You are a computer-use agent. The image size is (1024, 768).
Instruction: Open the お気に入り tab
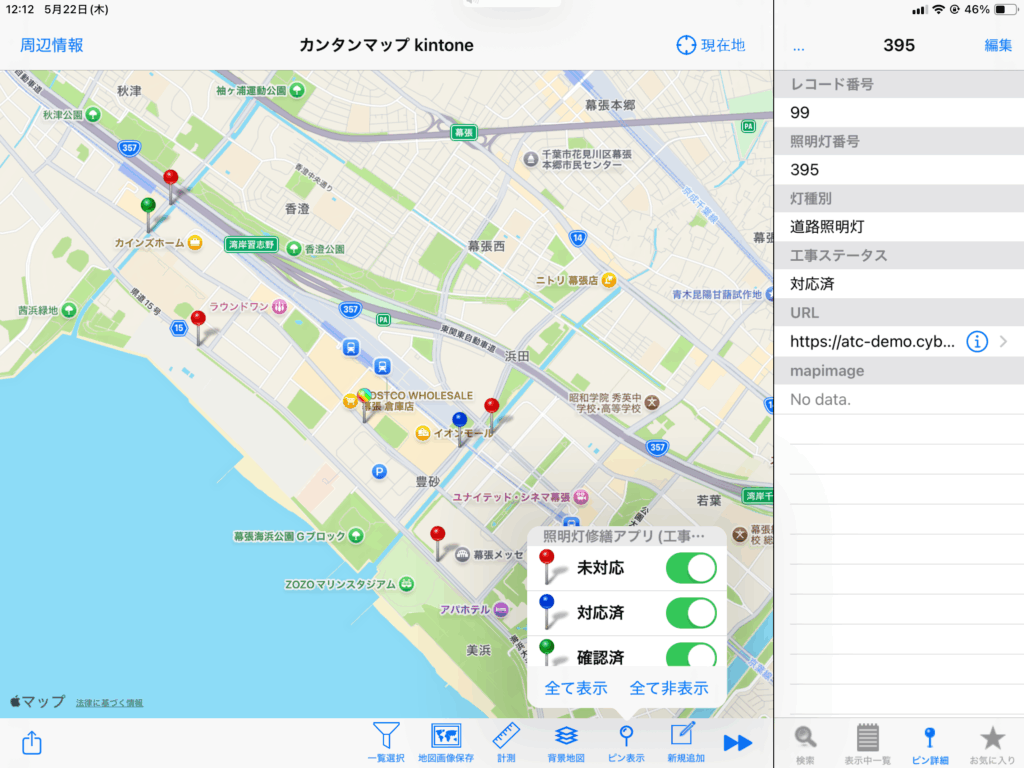992,745
